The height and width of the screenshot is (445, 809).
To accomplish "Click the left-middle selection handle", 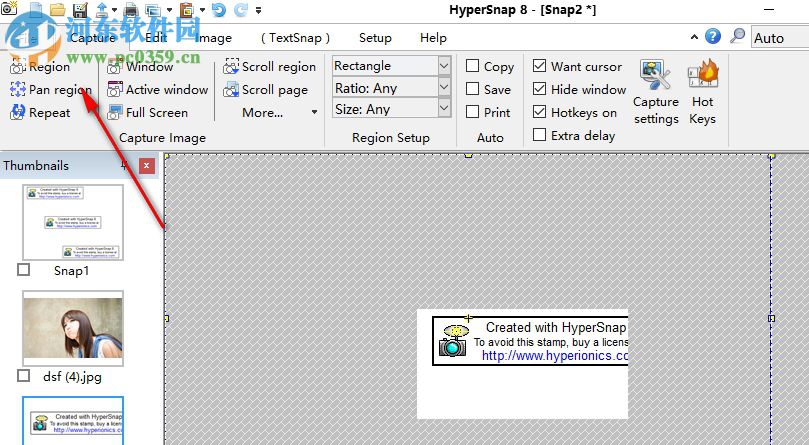I will coord(166,319).
